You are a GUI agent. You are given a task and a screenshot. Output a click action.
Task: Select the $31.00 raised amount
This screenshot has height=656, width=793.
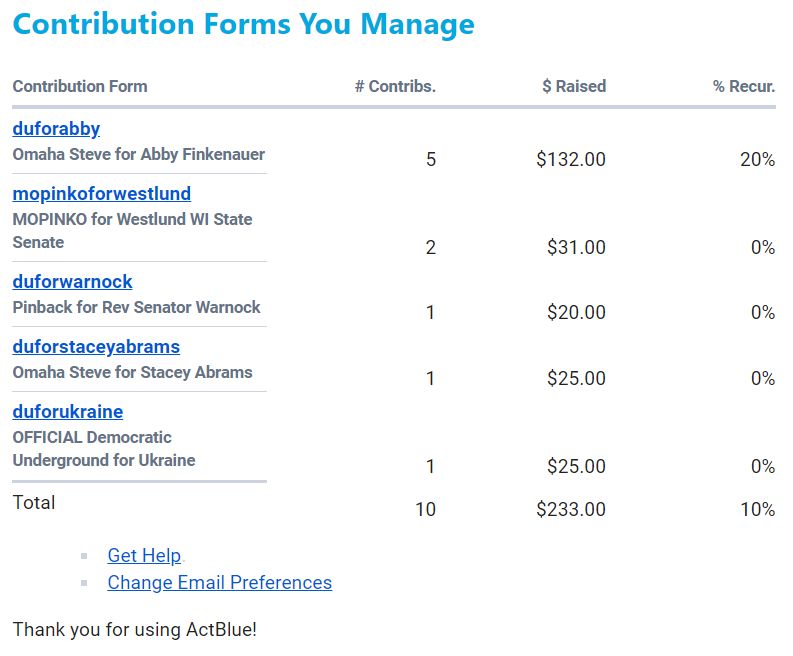(576, 247)
